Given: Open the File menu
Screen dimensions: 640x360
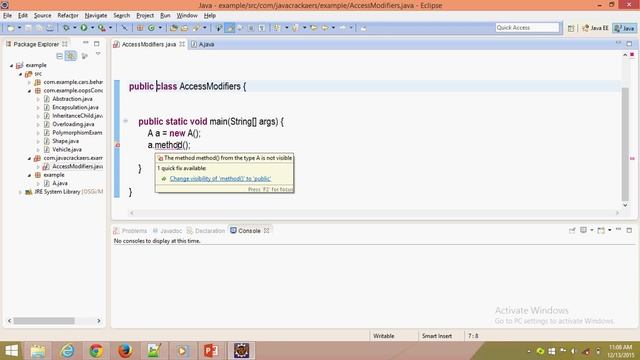Looking at the screenshot, I should pos(7,16).
